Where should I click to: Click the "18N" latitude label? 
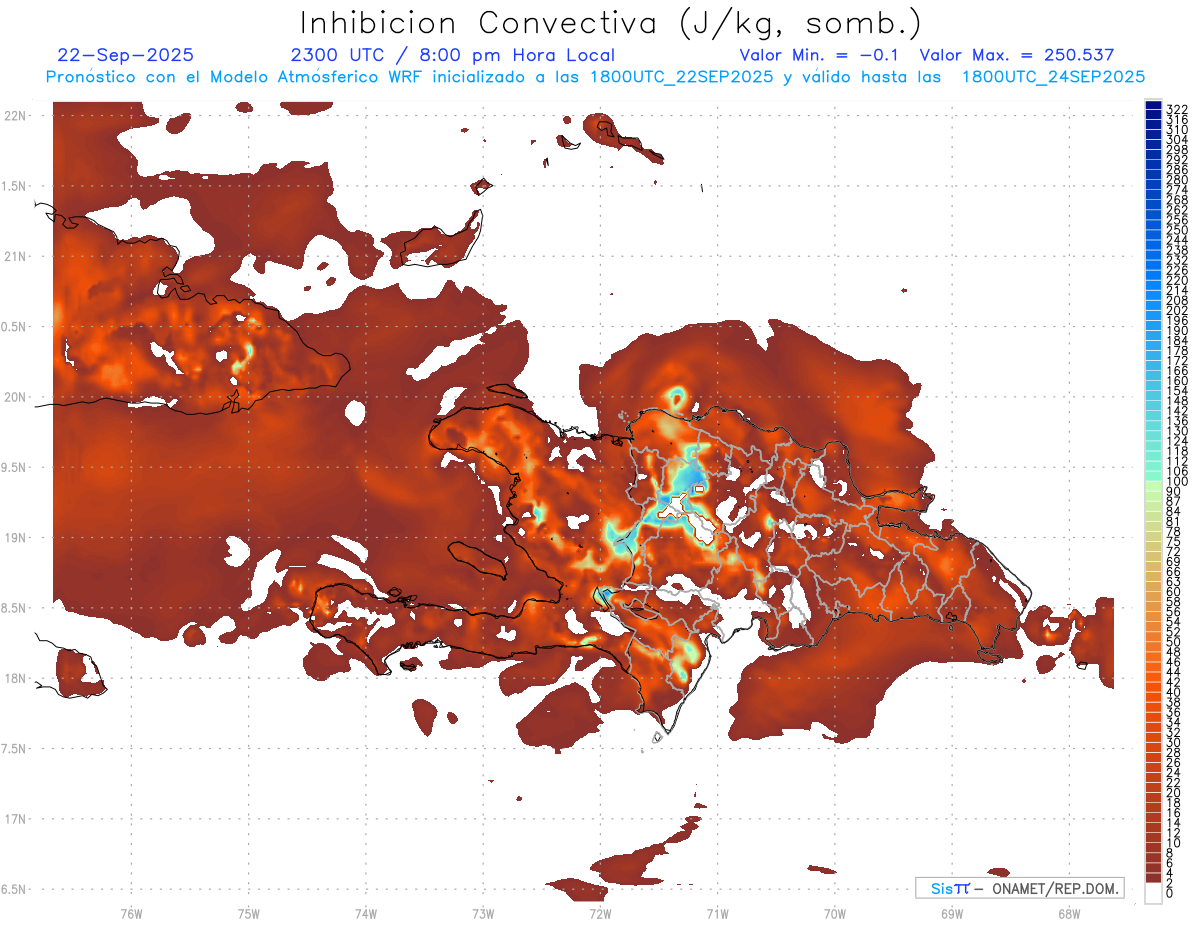(x=16, y=678)
